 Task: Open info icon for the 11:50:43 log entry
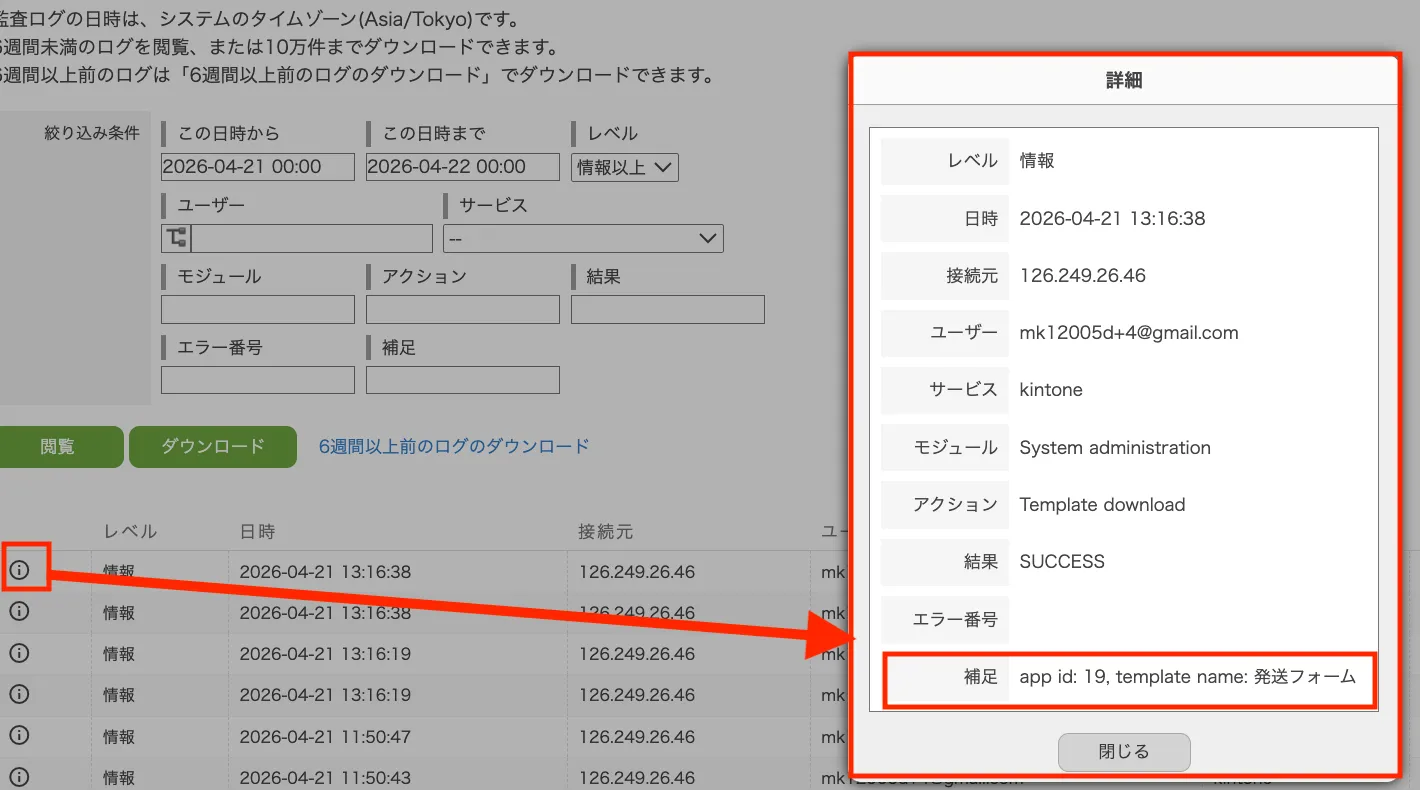pyautogui.click(x=19, y=777)
